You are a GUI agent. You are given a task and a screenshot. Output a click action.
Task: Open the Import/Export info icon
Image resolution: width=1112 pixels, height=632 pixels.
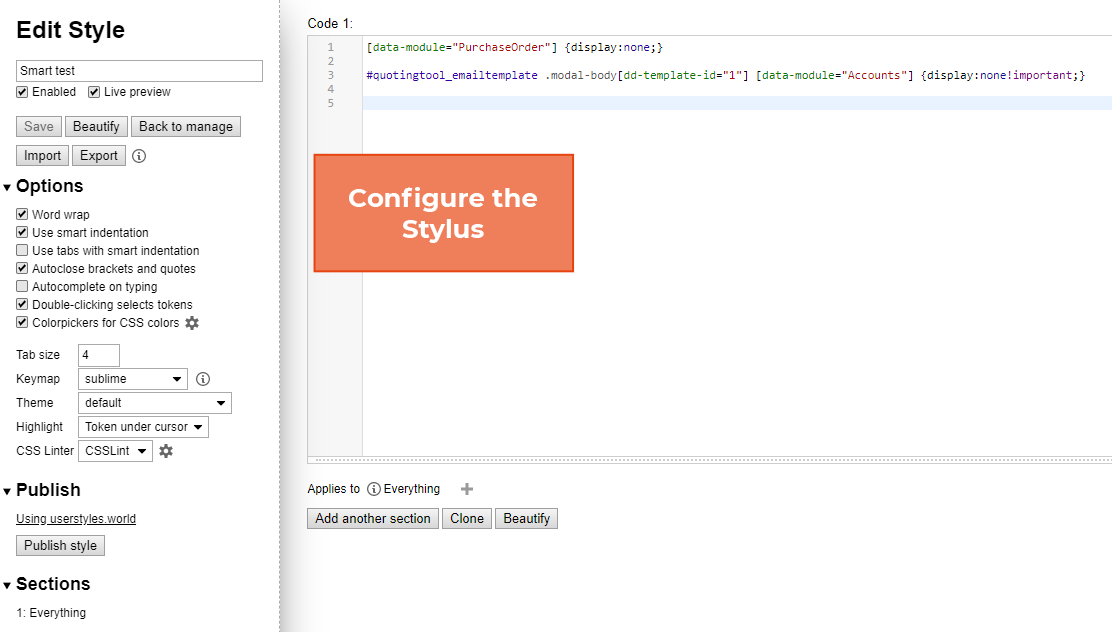point(139,156)
